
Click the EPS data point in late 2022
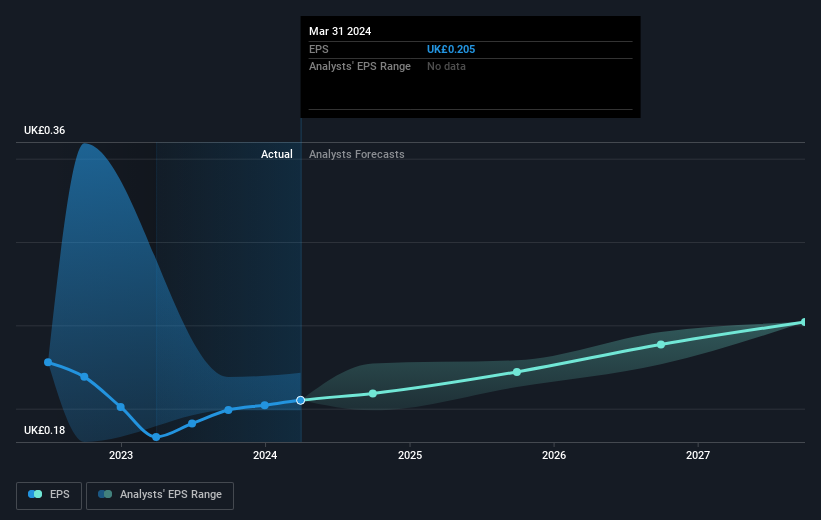[84, 377]
